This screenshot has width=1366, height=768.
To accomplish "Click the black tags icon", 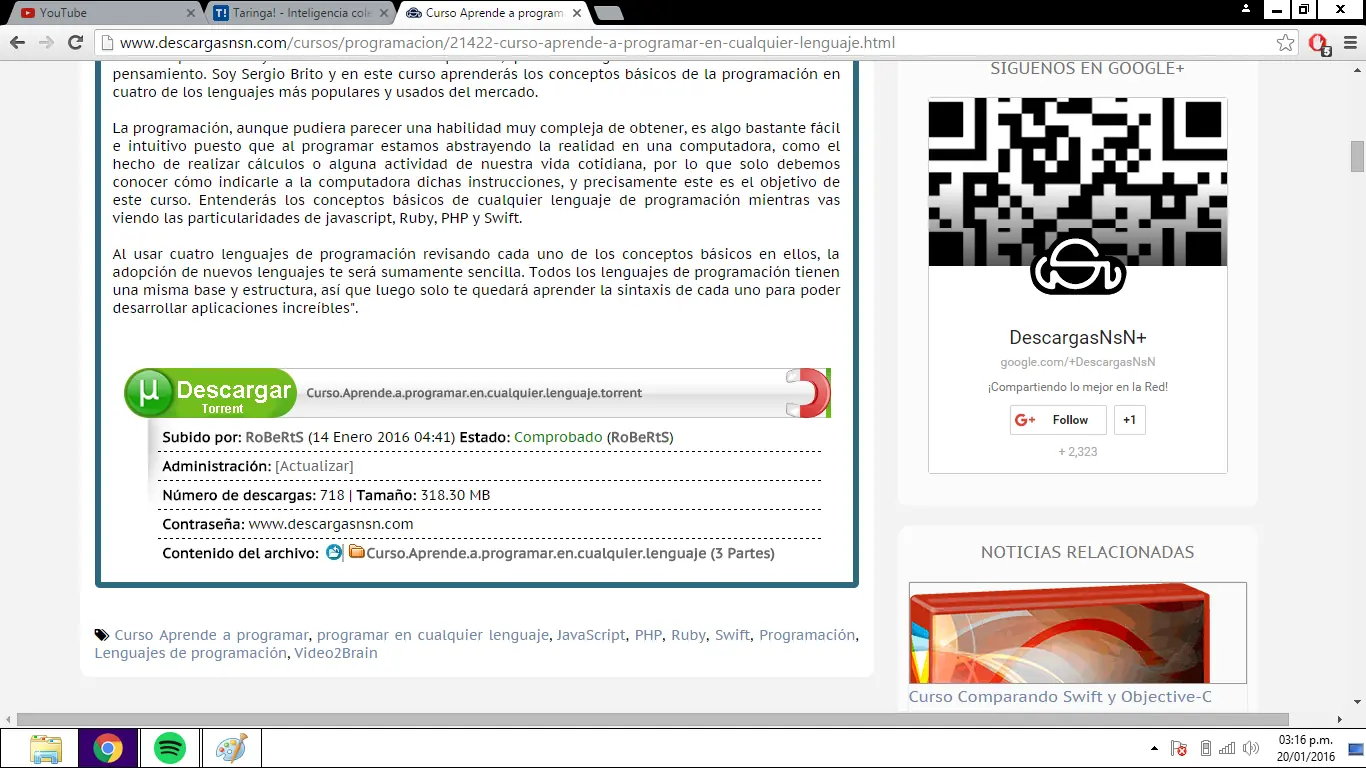I will tap(102, 635).
